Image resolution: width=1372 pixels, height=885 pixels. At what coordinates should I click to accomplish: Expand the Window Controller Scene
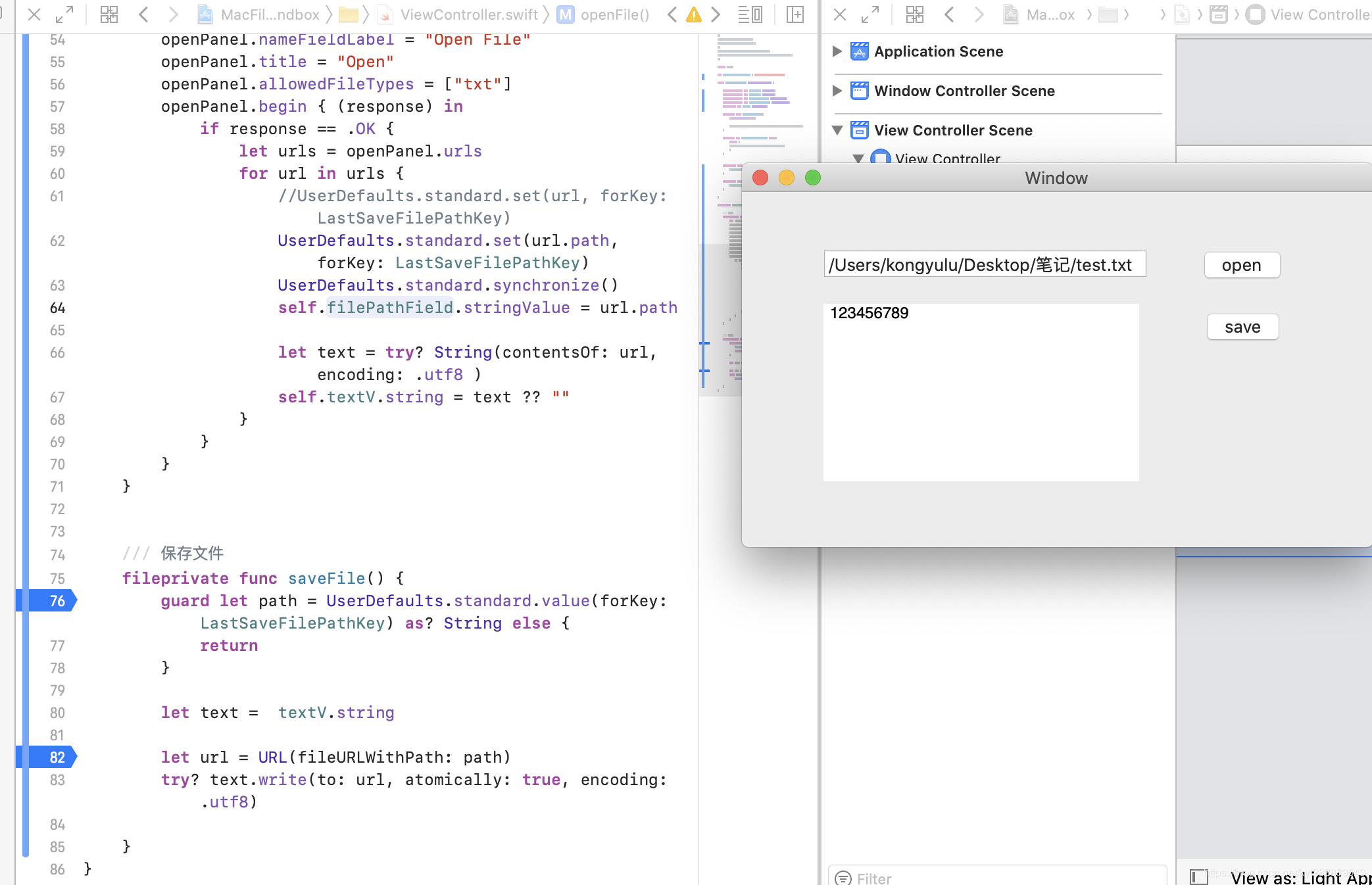point(837,91)
